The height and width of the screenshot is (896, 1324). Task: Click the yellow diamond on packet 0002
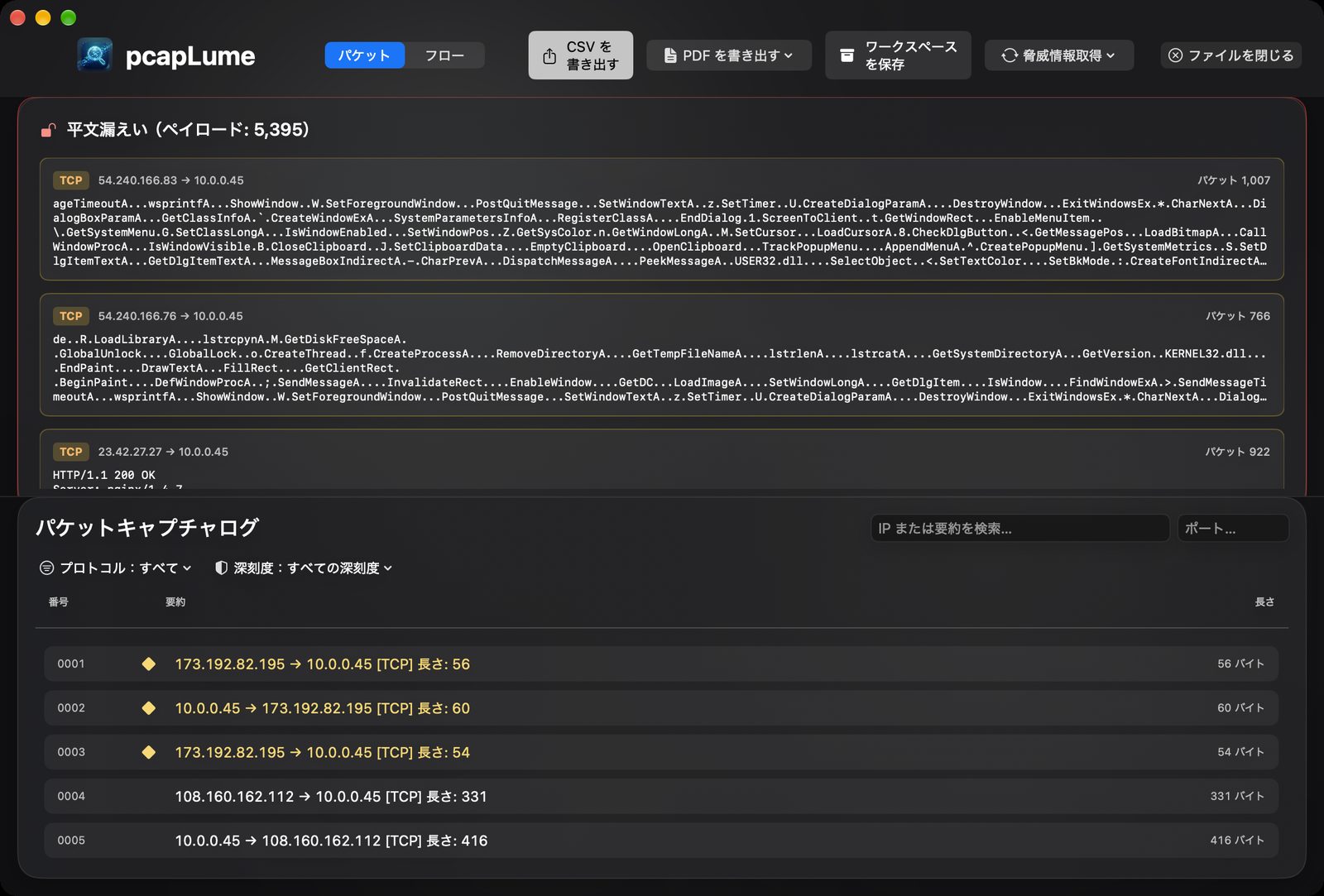coord(149,707)
